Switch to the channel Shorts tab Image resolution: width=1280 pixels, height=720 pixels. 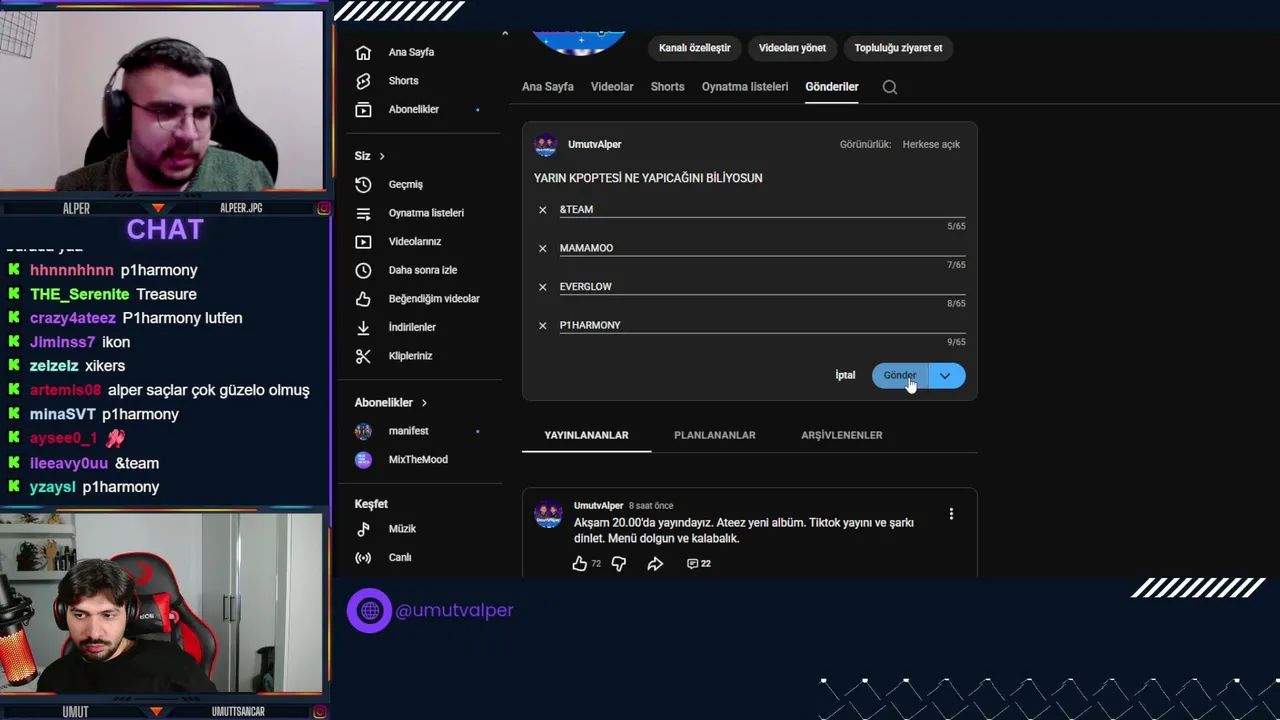(x=667, y=87)
